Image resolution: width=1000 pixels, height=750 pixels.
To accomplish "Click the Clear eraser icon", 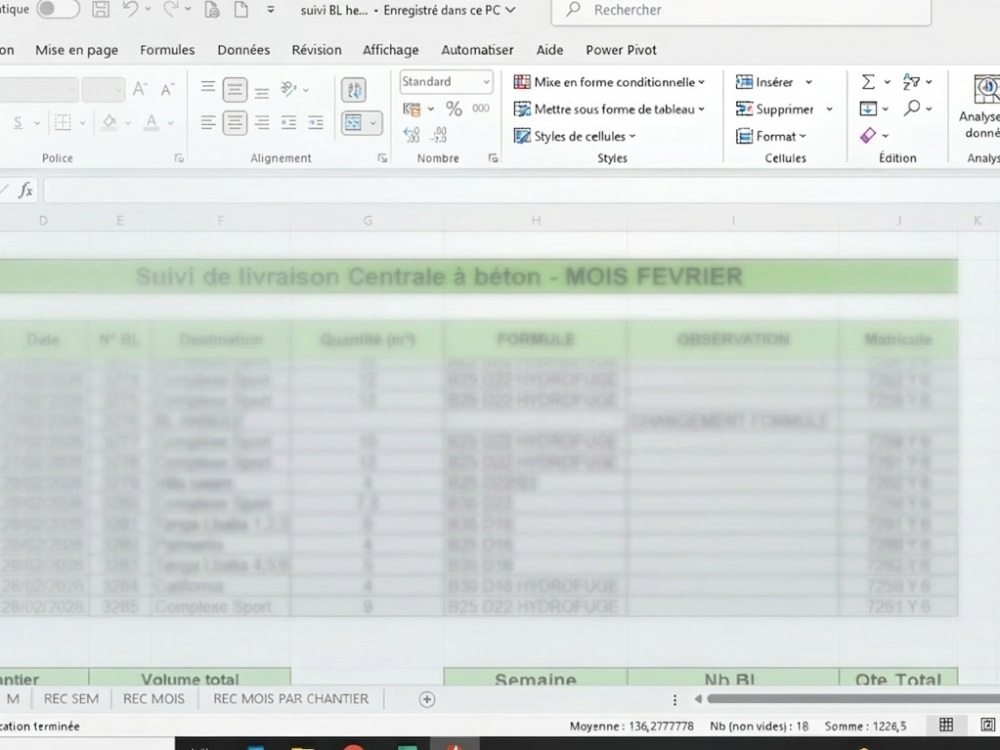I will [868, 135].
